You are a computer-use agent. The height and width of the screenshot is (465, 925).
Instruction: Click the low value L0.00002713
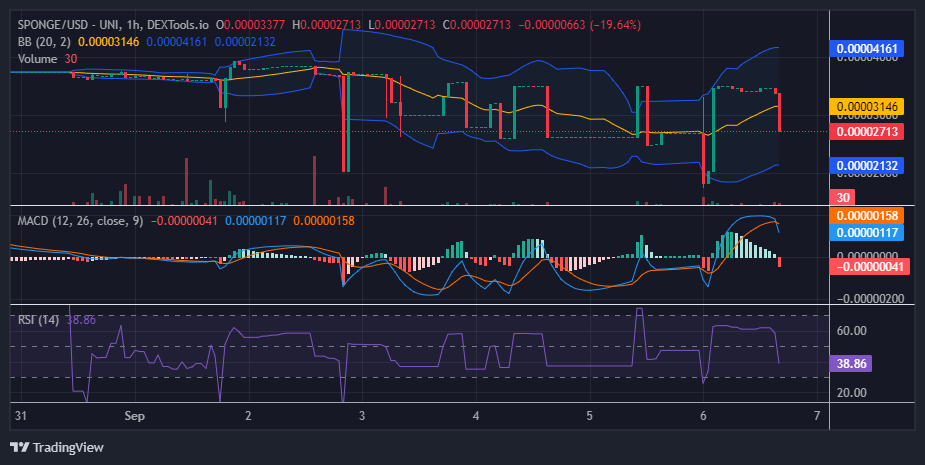[x=402, y=25]
